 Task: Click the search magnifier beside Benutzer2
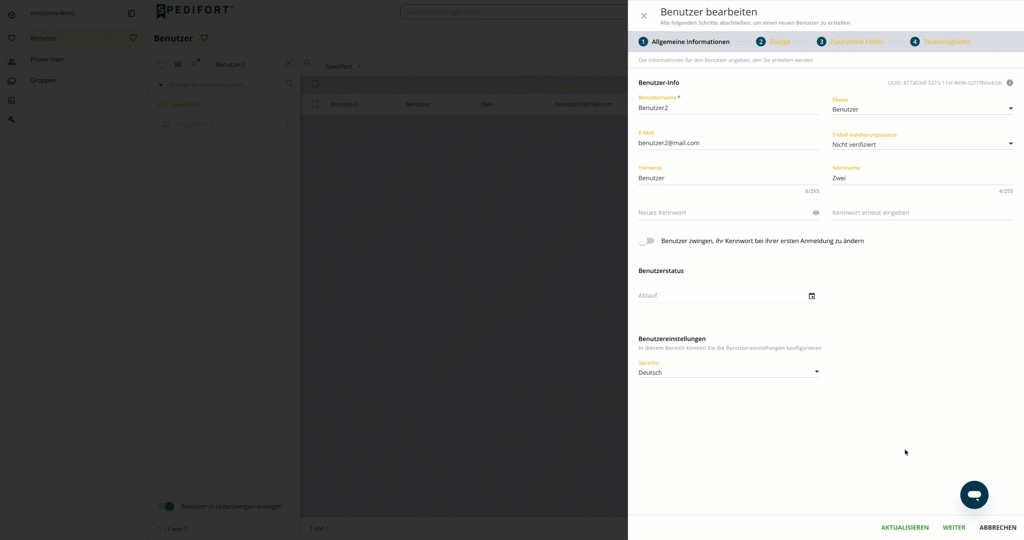tap(307, 63)
